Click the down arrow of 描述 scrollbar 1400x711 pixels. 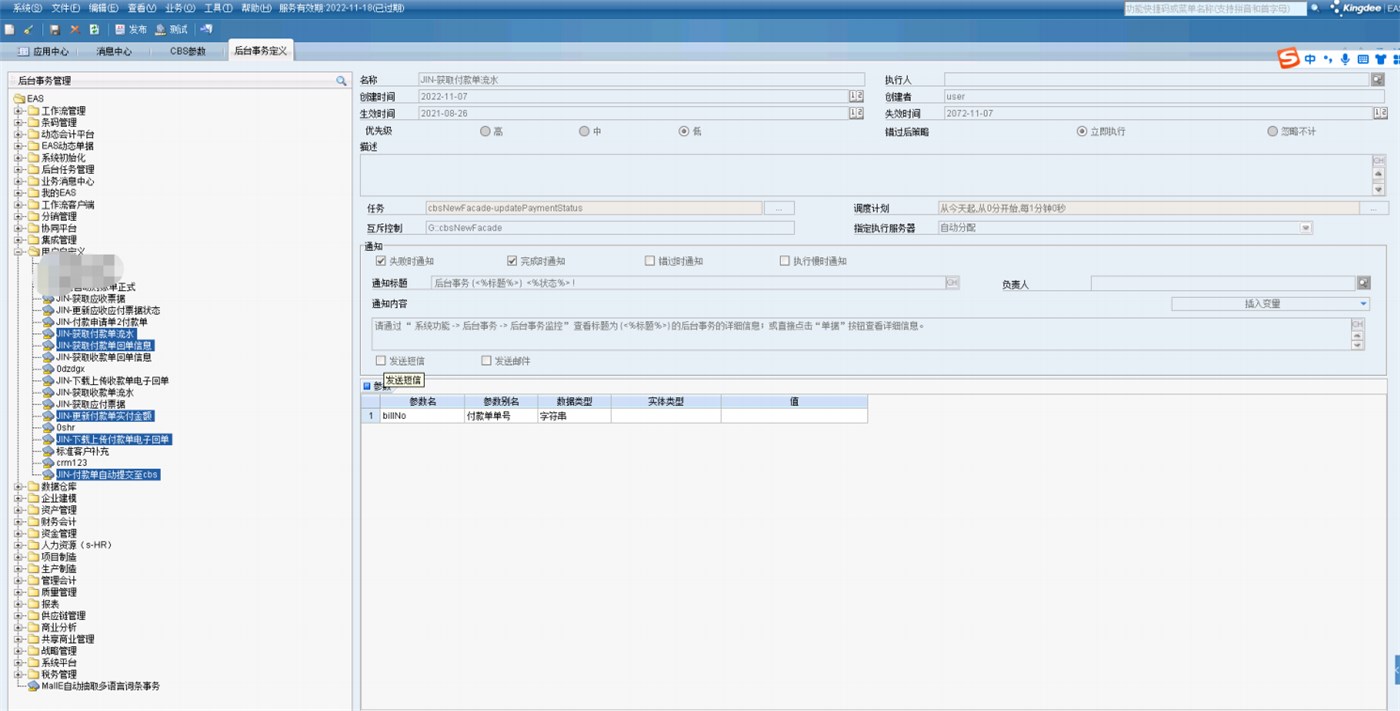click(x=1378, y=189)
